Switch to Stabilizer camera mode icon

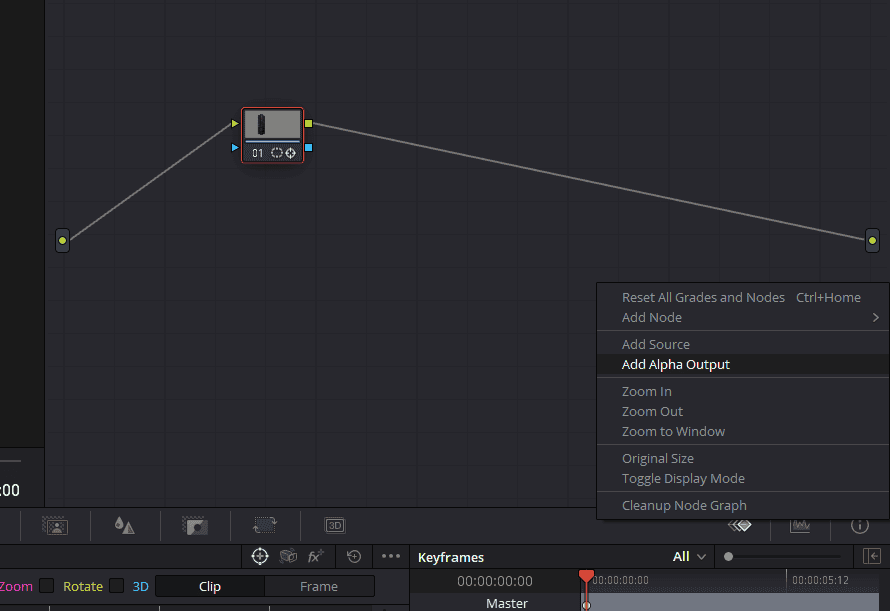pos(288,556)
